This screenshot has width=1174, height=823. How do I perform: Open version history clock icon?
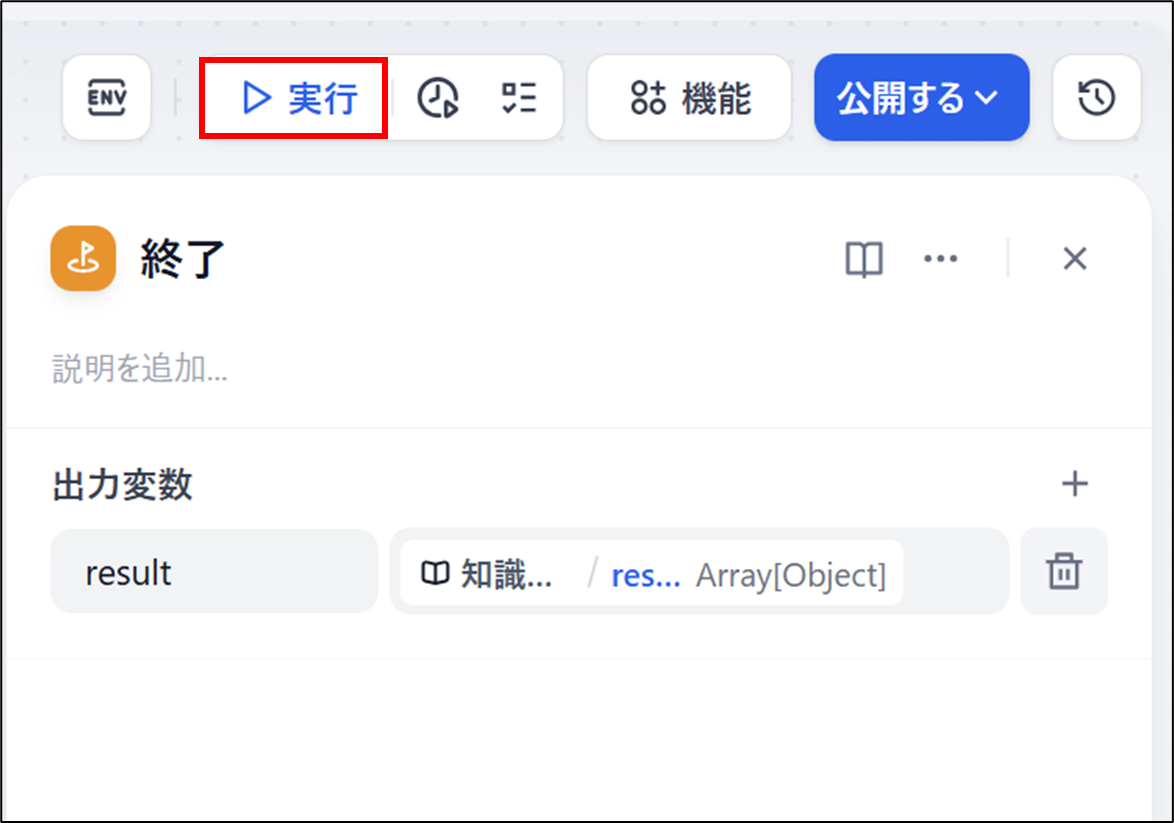coord(1096,97)
